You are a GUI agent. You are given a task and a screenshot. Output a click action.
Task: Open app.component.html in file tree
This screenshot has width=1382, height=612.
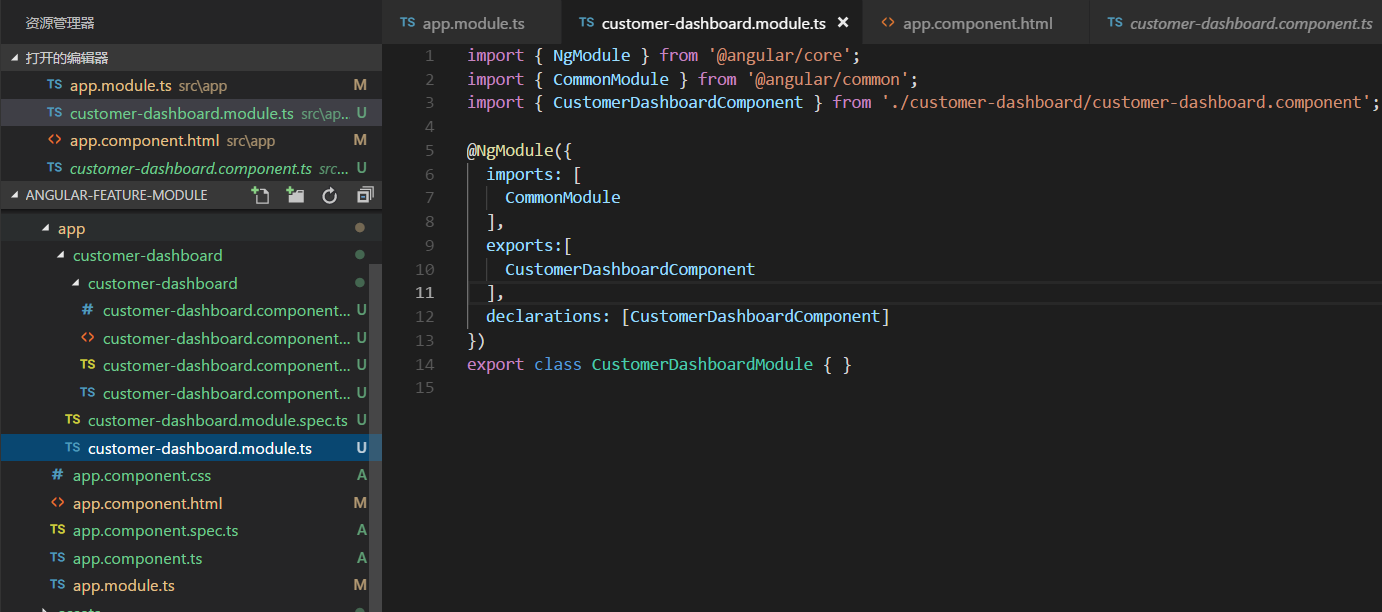point(184,503)
